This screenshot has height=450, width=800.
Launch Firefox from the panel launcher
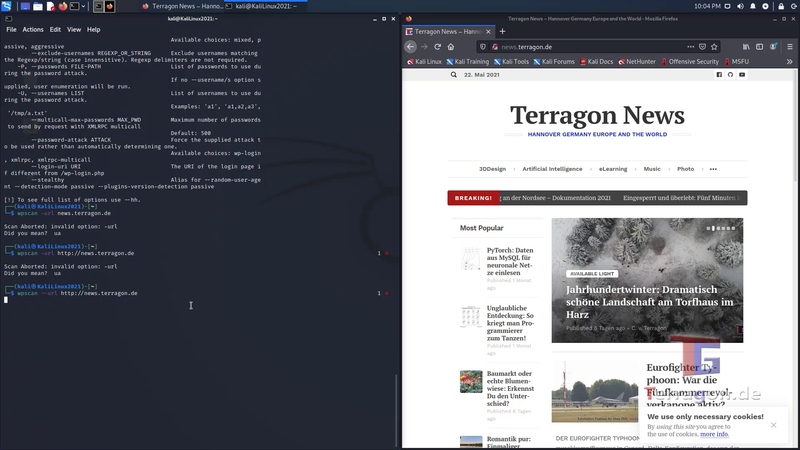tap(63, 6)
